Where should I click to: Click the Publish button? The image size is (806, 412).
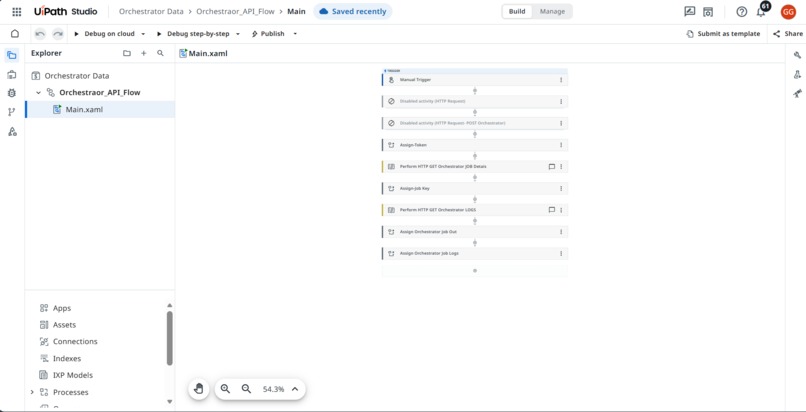(268, 34)
